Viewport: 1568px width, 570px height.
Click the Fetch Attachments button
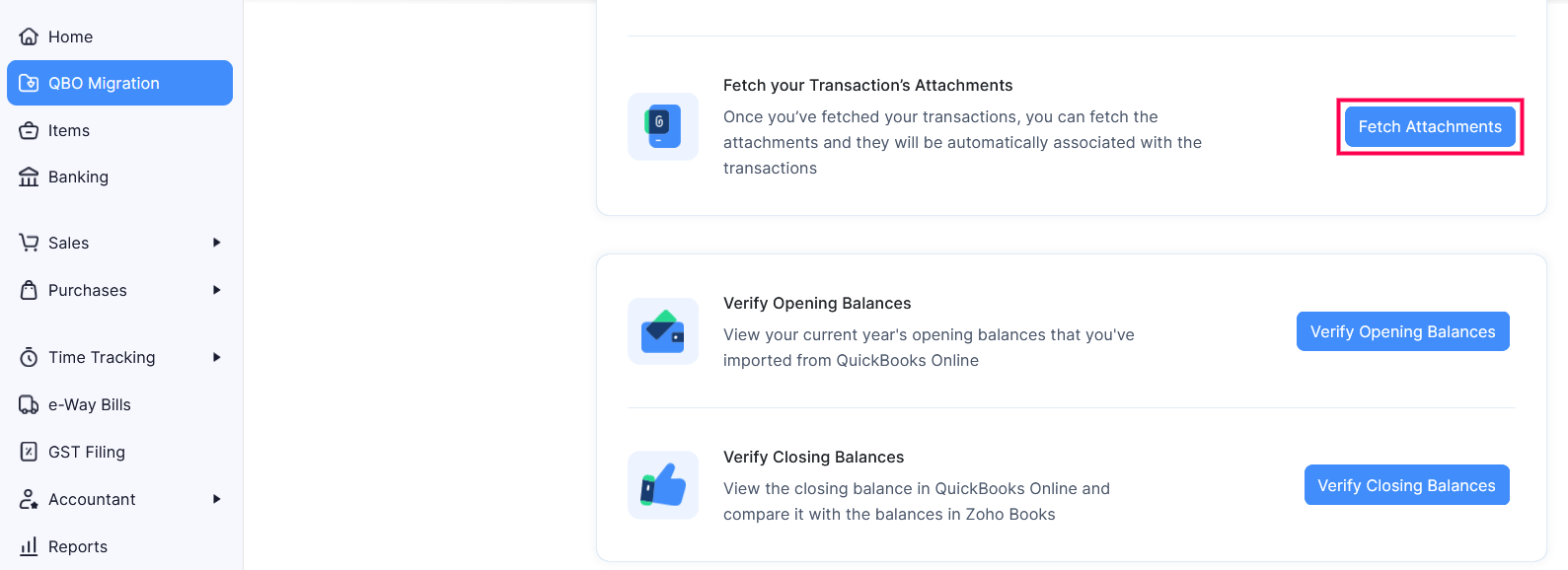click(x=1429, y=126)
